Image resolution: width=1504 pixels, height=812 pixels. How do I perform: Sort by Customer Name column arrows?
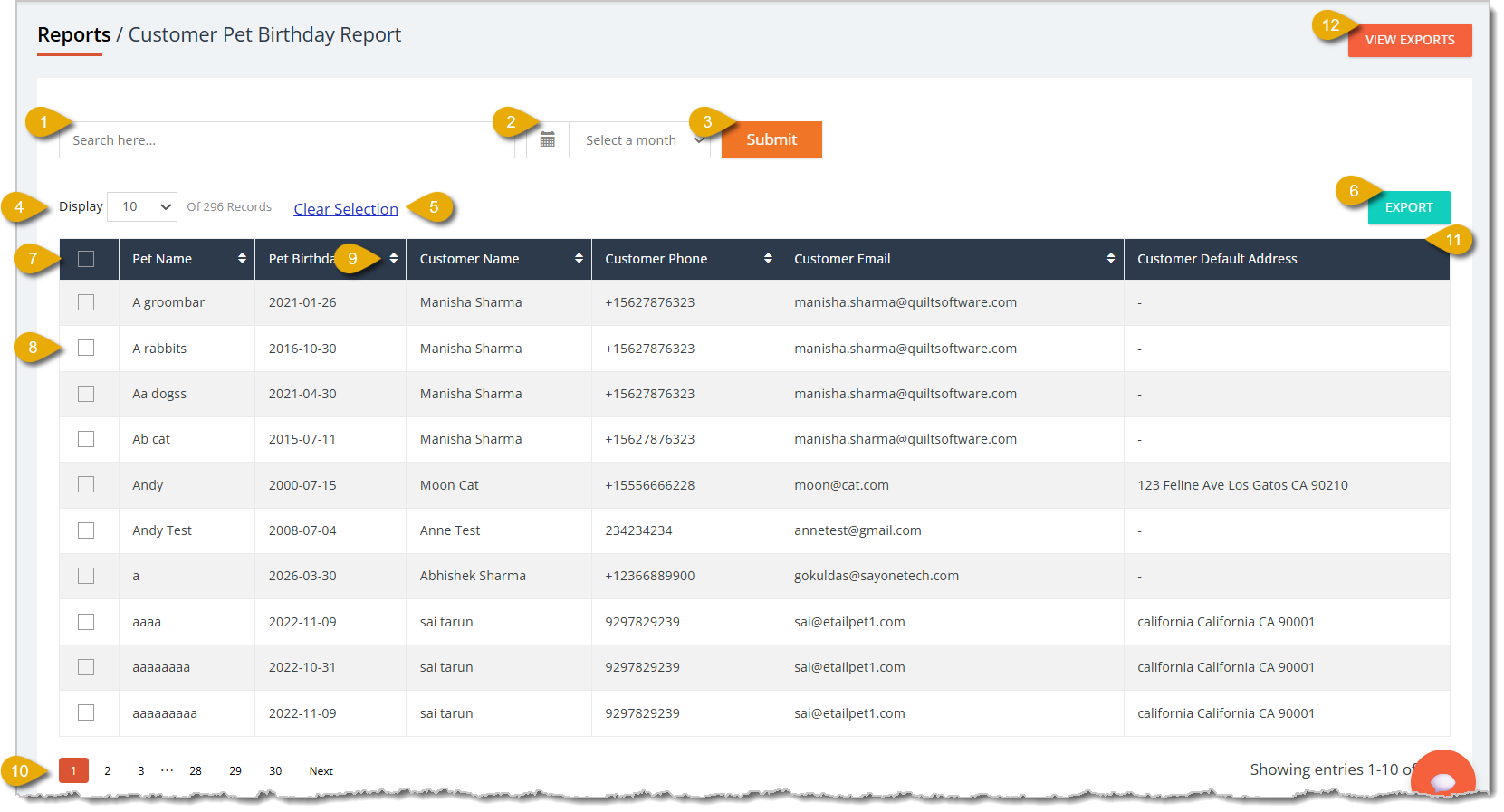pos(579,258)
